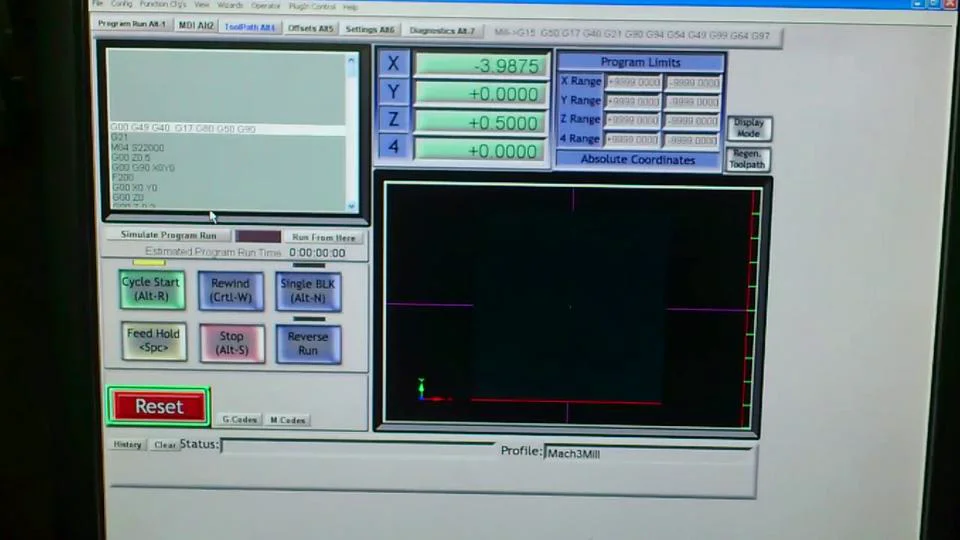
Task: Open the Config menu
Action: point(121,4)
